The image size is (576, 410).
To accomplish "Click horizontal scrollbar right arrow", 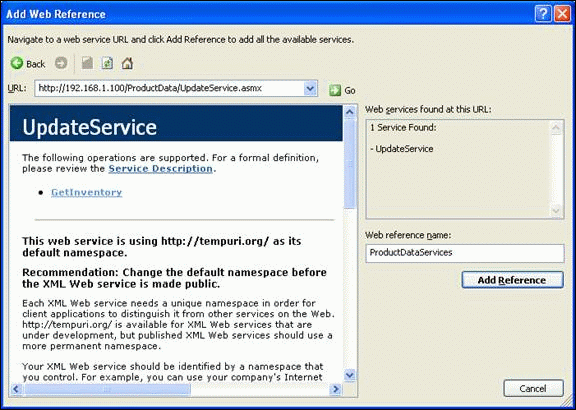I will tap(335, 389).
